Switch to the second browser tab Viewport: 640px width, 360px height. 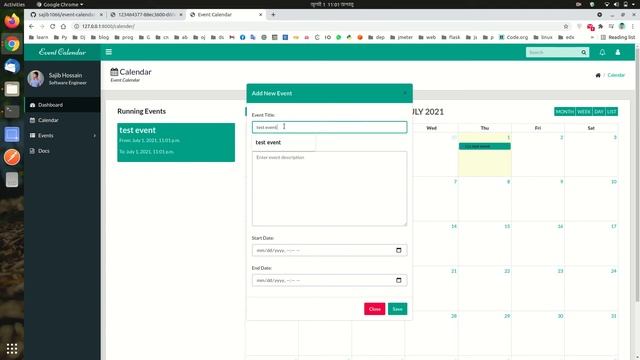click(x=147, y=15)
